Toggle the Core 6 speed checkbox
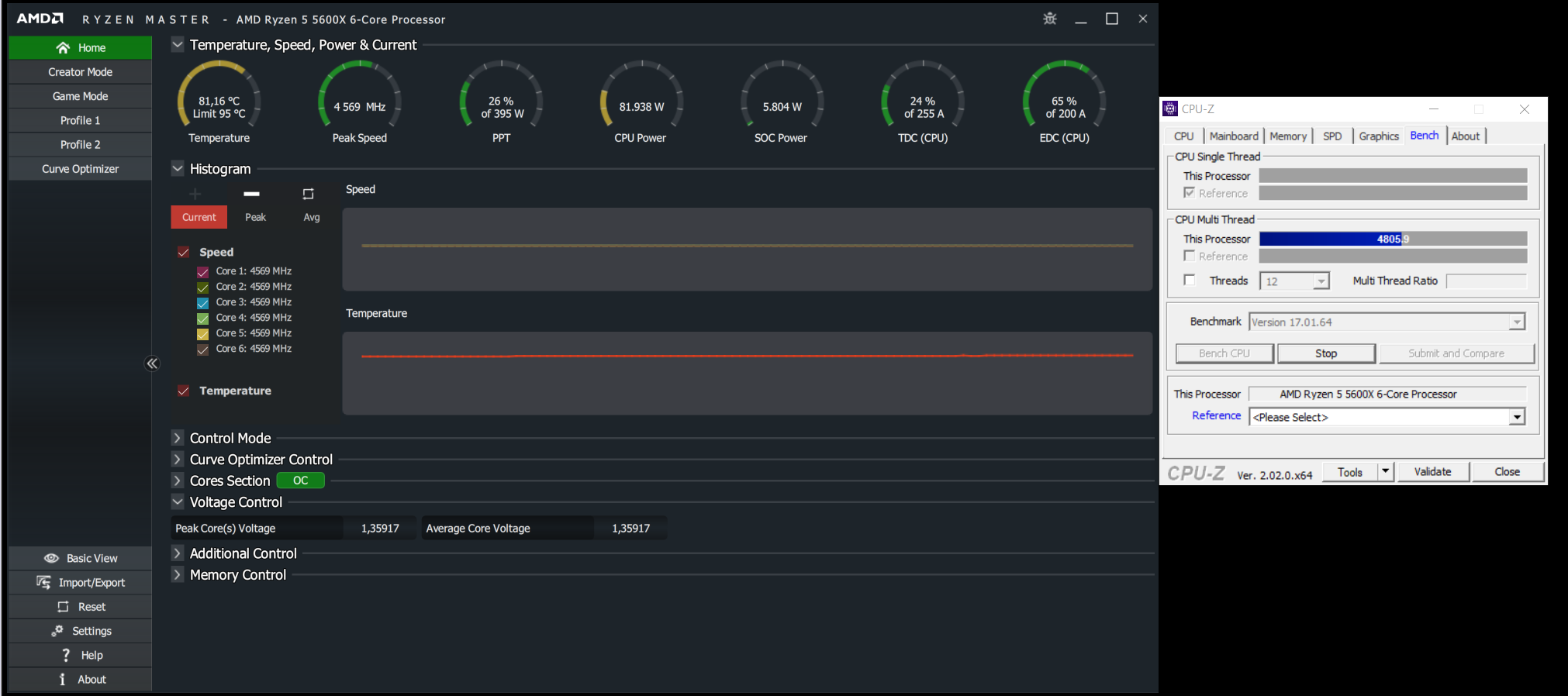 pos(202,350)
